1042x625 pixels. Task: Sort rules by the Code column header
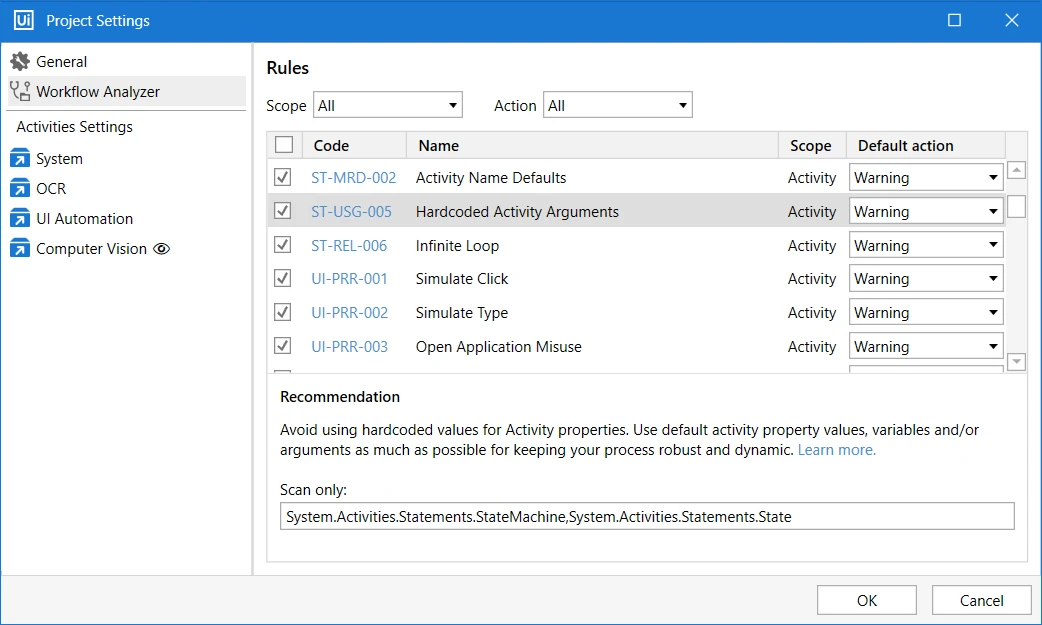(x=354, y=145)
